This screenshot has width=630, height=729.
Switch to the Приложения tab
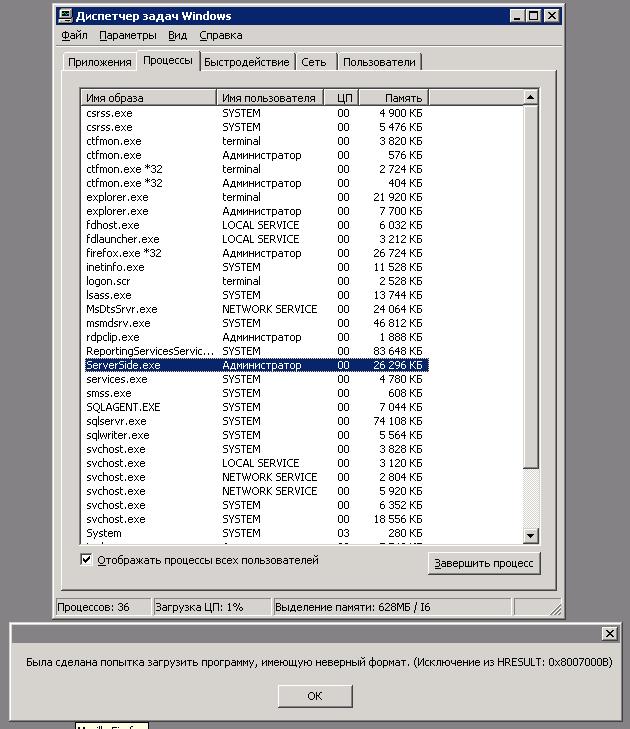99,62
